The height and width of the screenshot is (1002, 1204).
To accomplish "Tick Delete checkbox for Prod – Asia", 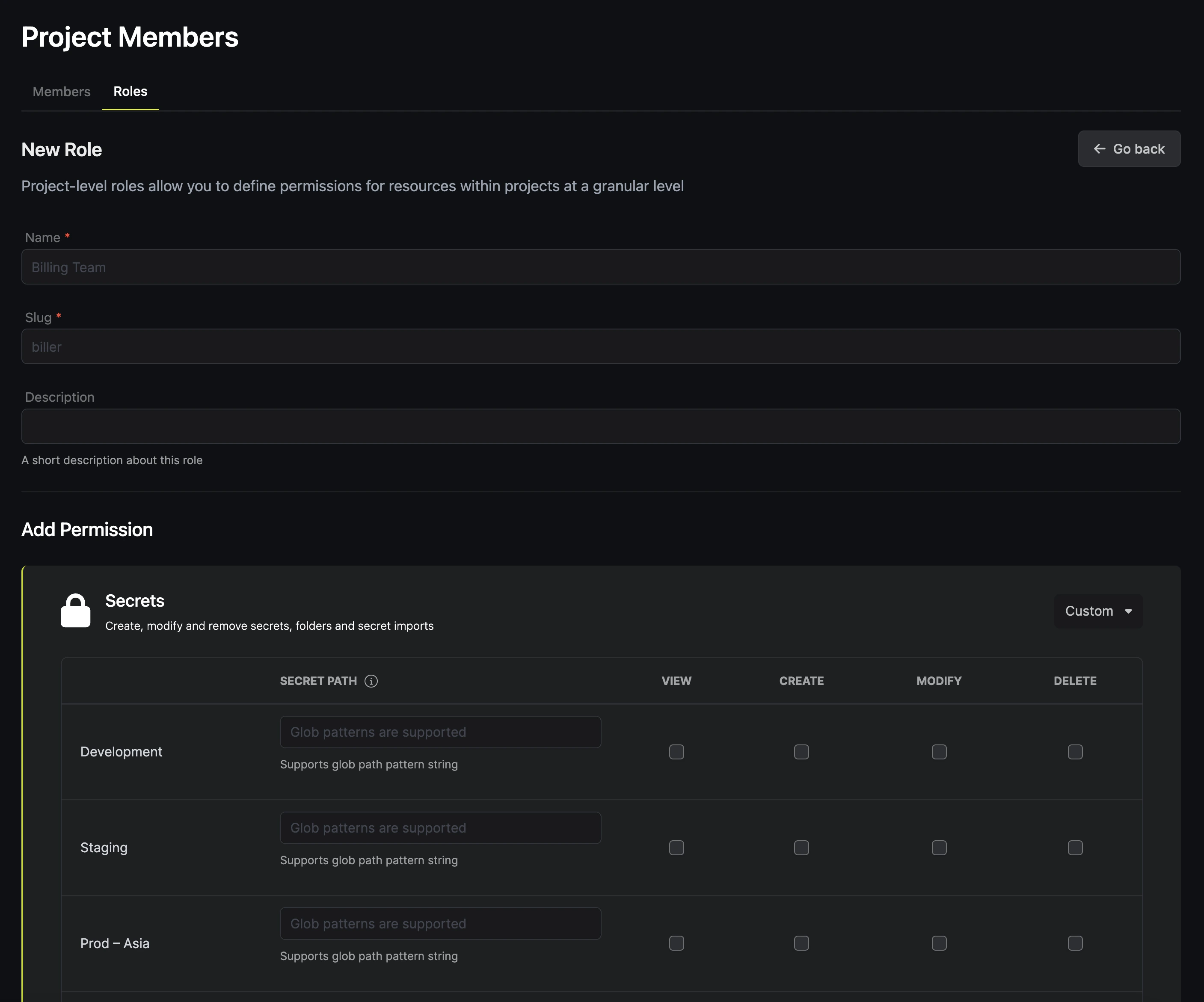I will point(1075,943).
